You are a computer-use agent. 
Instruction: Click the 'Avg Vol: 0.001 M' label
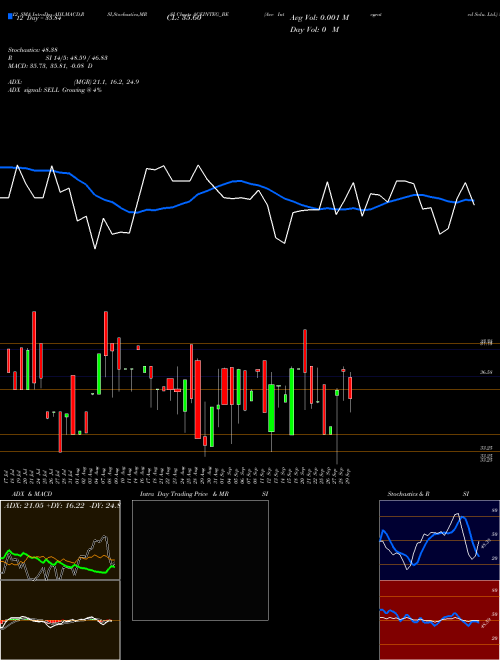[319, 18]
